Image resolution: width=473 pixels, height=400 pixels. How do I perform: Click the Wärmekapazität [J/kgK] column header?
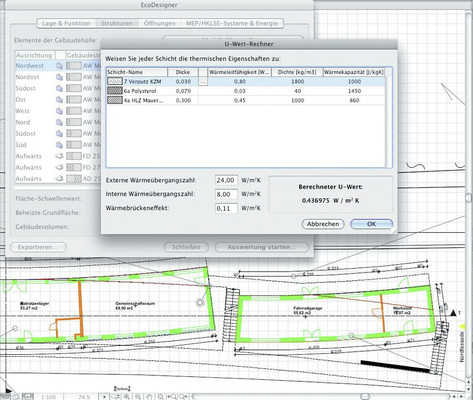(x=354, y=72)
